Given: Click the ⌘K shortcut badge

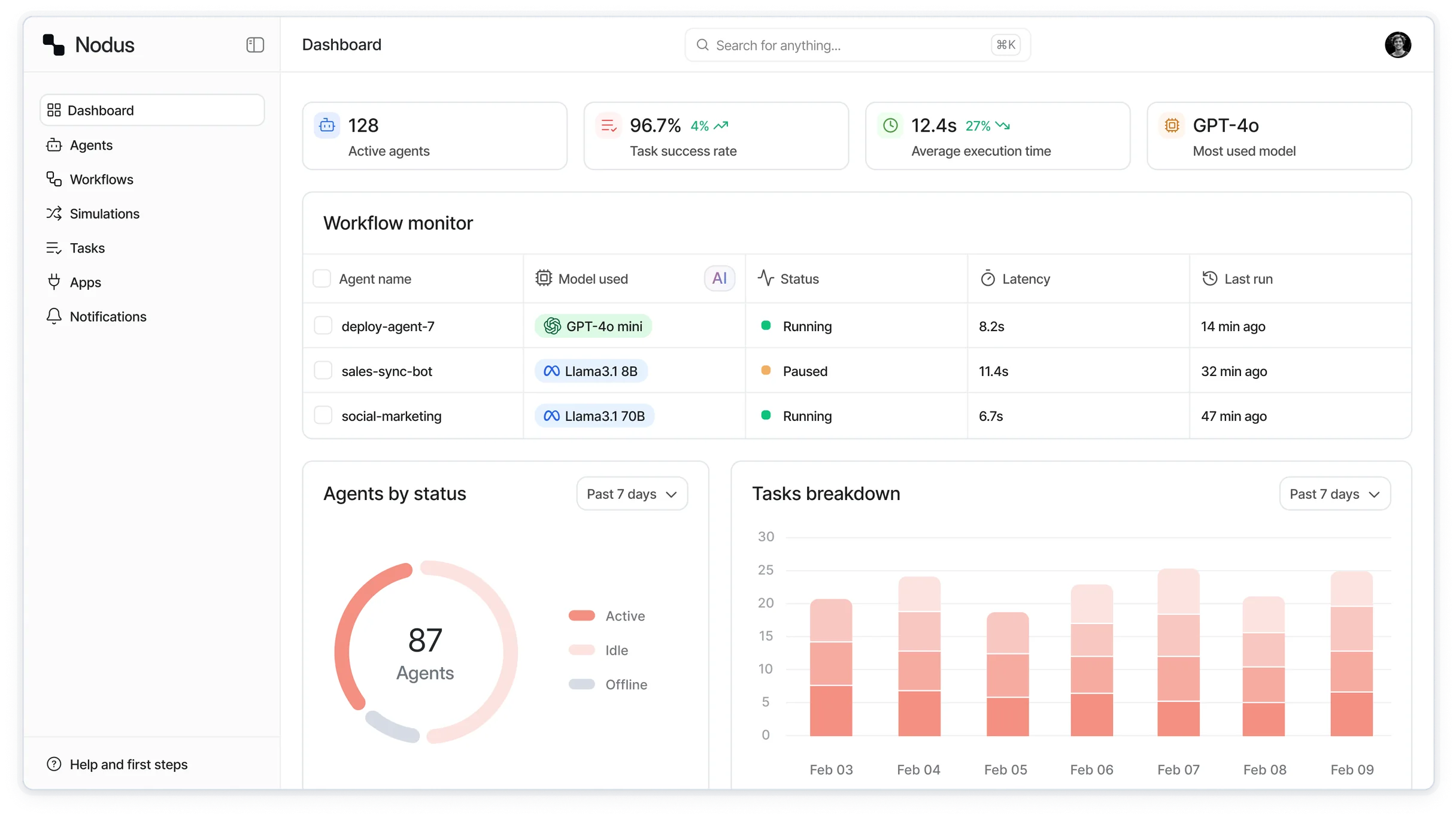Looking at the screenshot, I should tap(1006, 45).
